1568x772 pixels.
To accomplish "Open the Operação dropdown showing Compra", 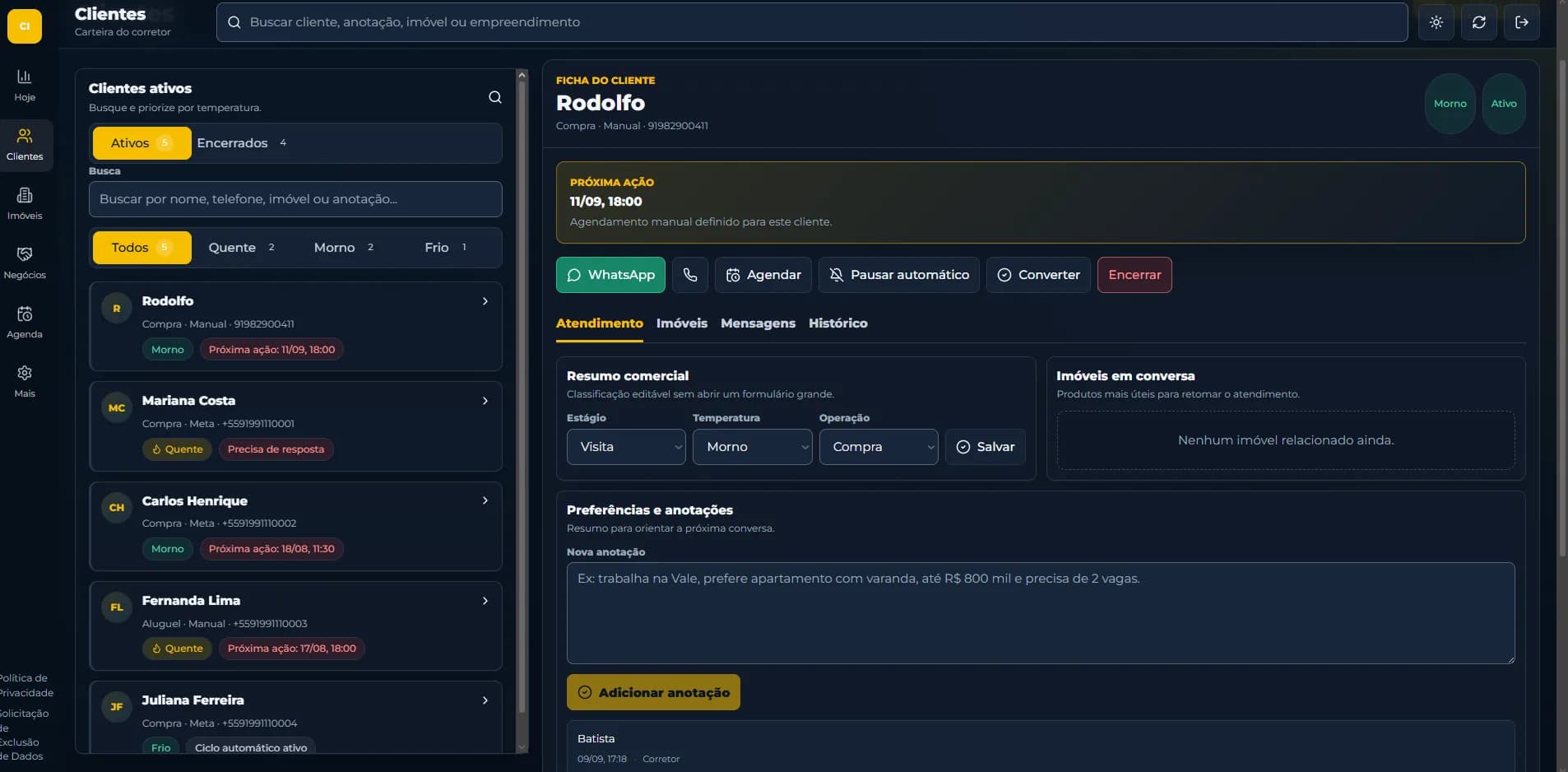I will pos(879,447).
